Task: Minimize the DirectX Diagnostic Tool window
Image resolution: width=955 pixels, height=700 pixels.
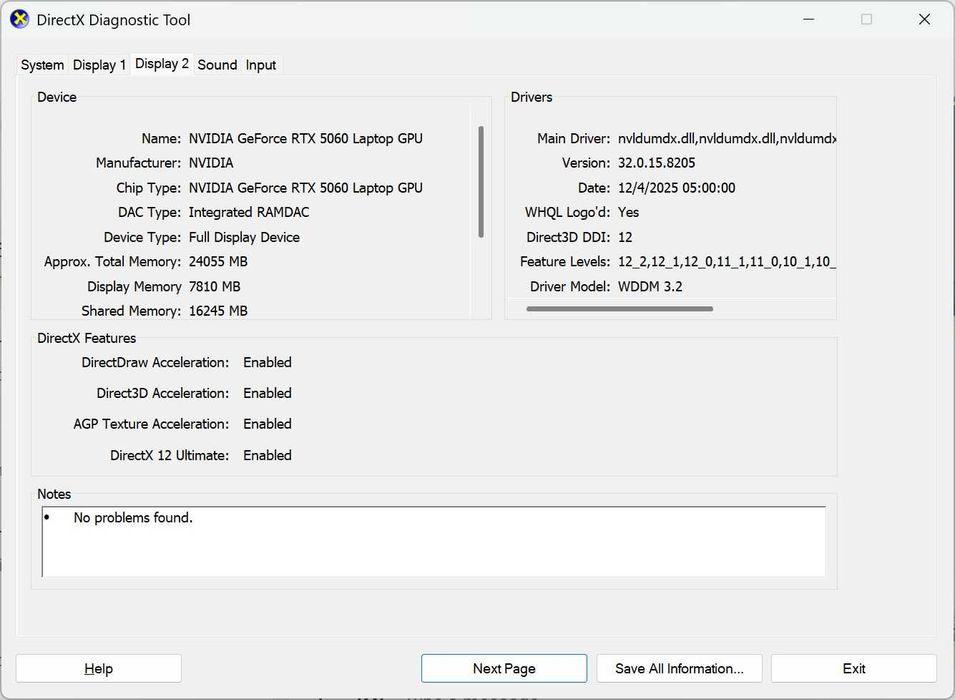Action: [809, 19]
